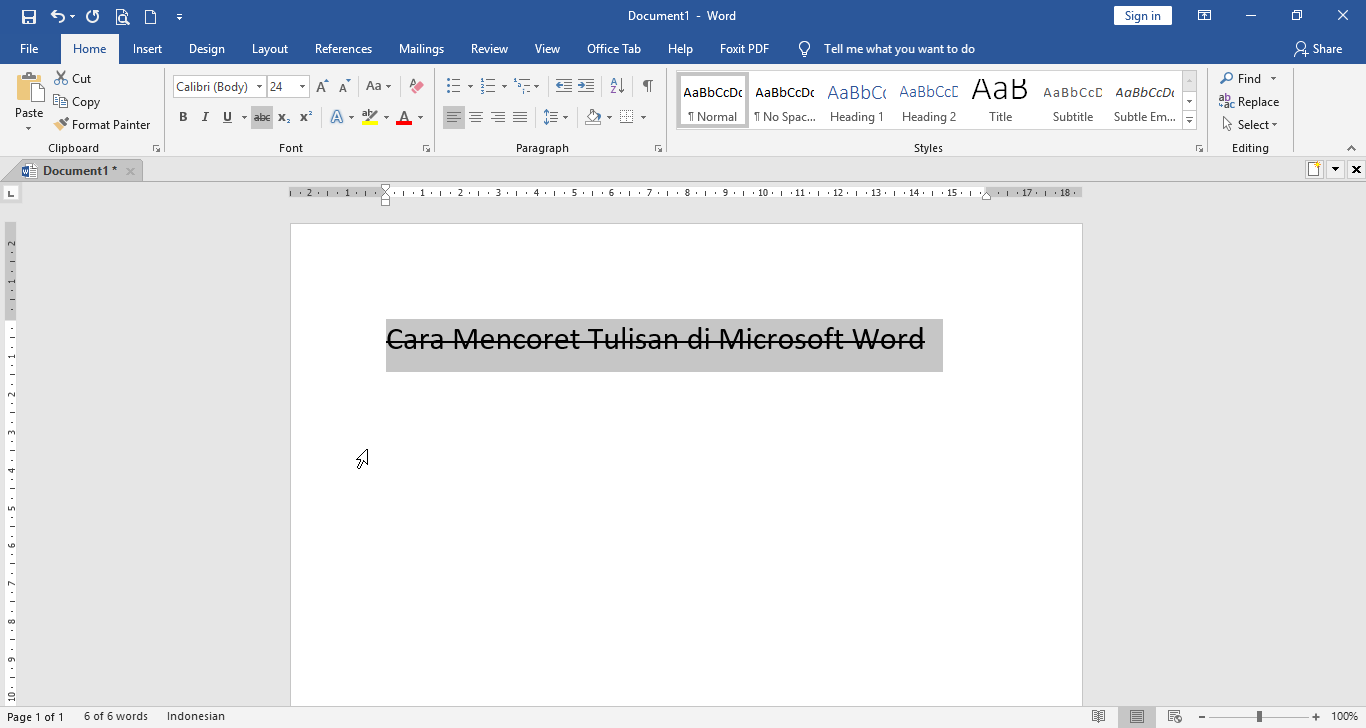Apply the red font color
The image size is (1366, 728).
(404, 117)
